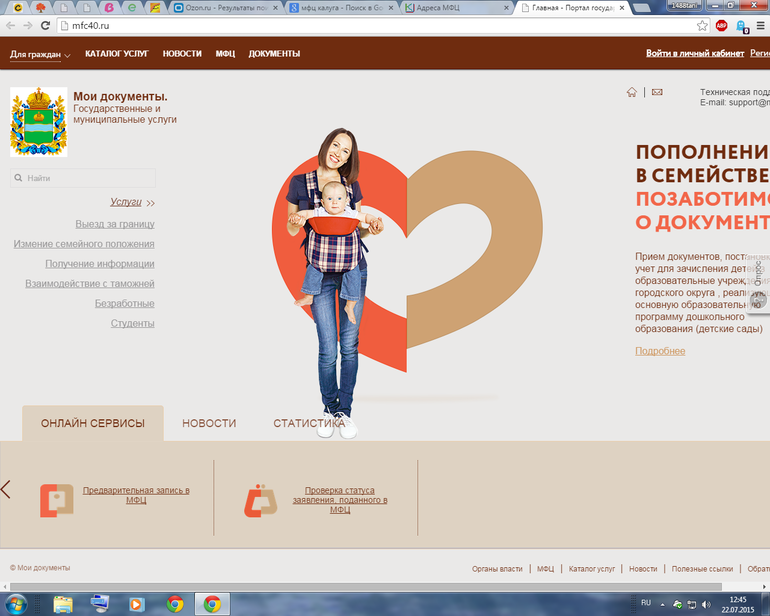This screenshot has width=770, height=616.
Task: Click the AdBlock Plus extension icon
Action: [721, 26]
